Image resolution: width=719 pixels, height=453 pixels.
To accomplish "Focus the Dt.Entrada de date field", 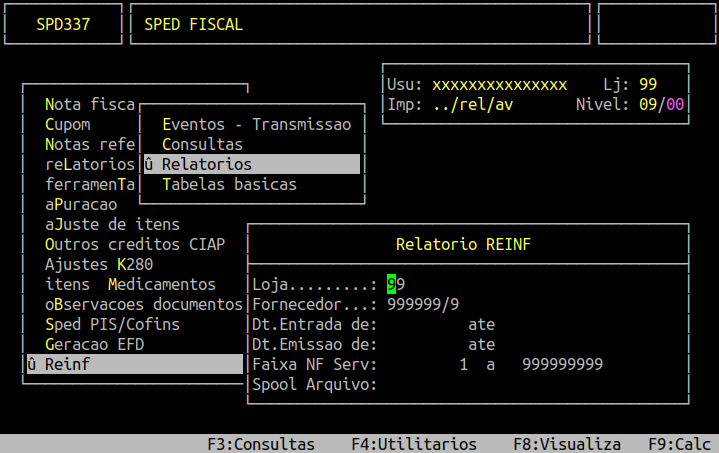I will pos(420,324).
